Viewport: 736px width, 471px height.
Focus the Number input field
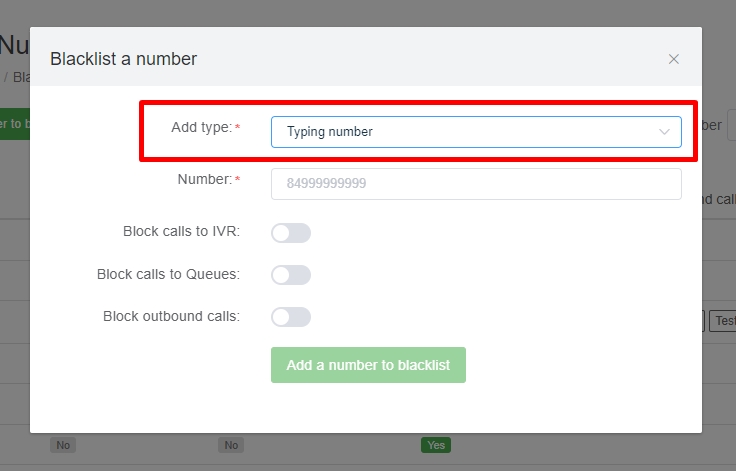475,184
